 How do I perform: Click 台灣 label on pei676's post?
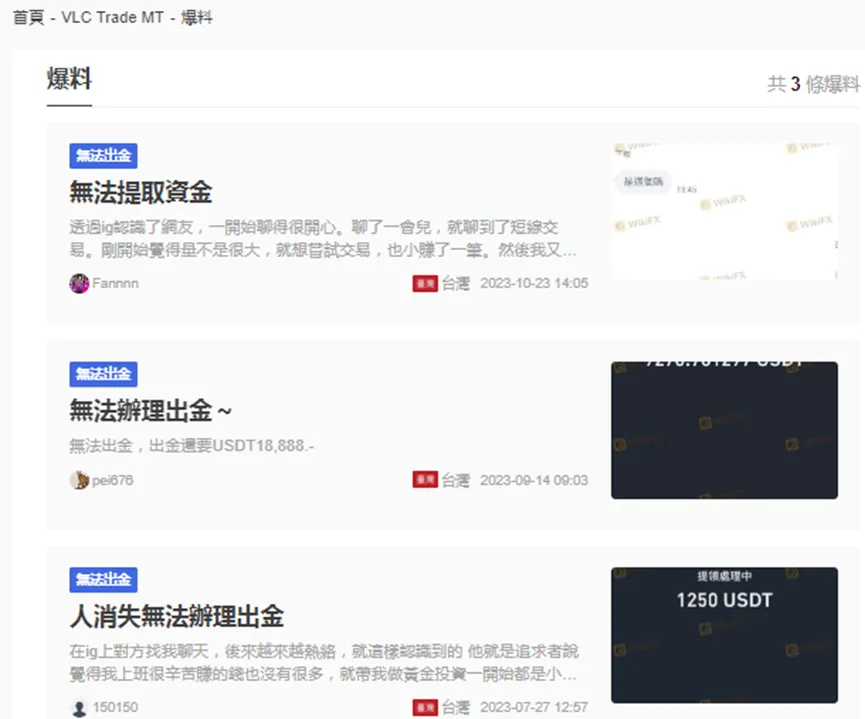456,480
